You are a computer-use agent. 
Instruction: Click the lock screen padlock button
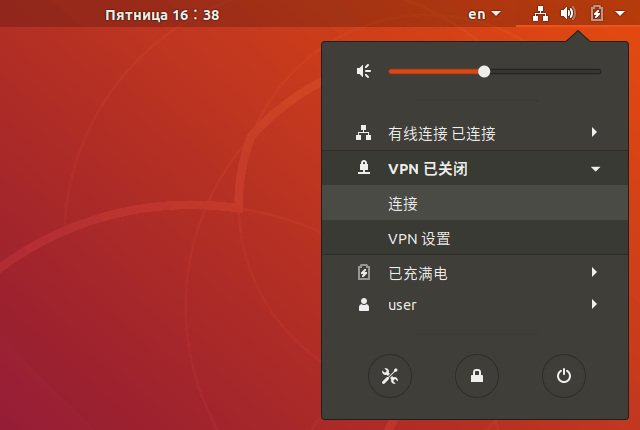[477, 376]
